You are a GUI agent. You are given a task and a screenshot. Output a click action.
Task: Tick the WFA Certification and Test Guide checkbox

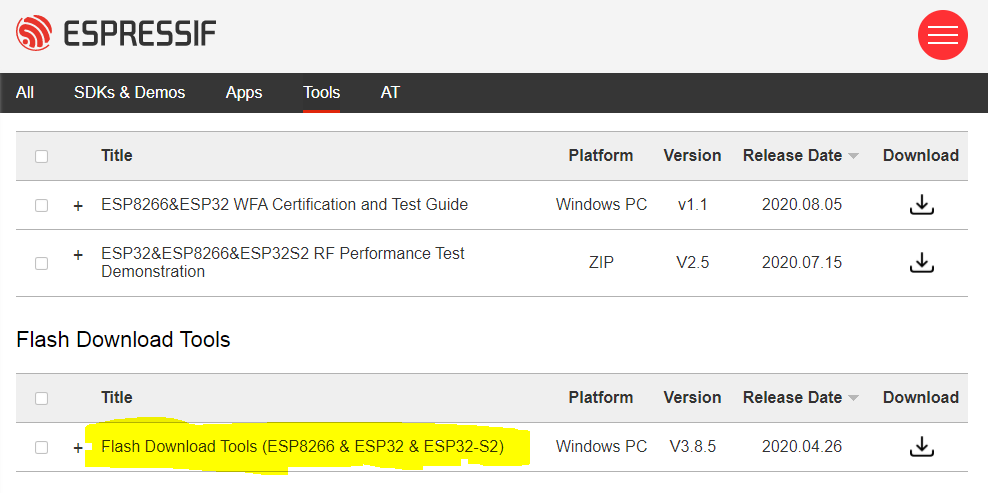[42, 205]
